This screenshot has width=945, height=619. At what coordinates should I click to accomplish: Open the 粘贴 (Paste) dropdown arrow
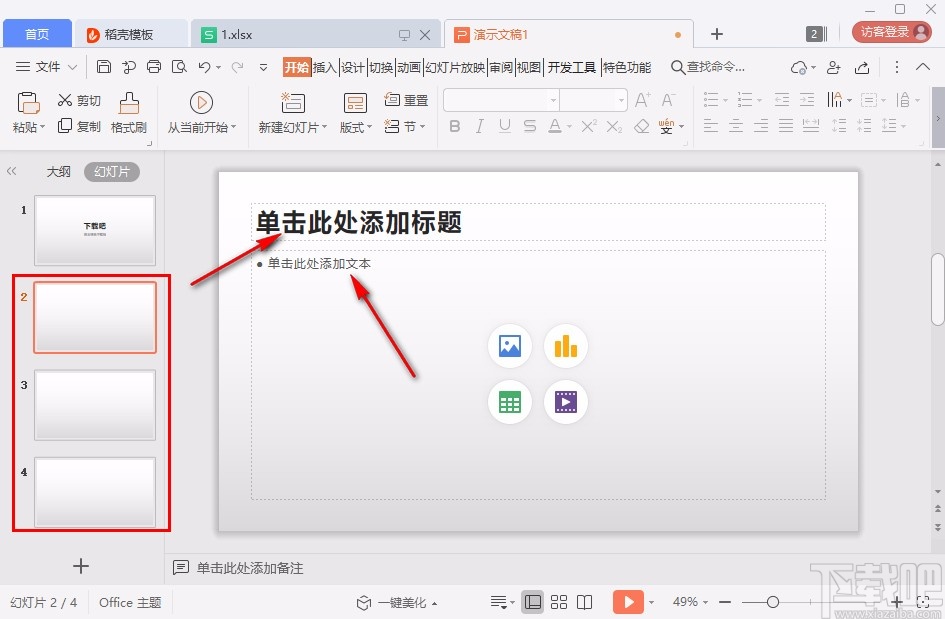(42, 126)
